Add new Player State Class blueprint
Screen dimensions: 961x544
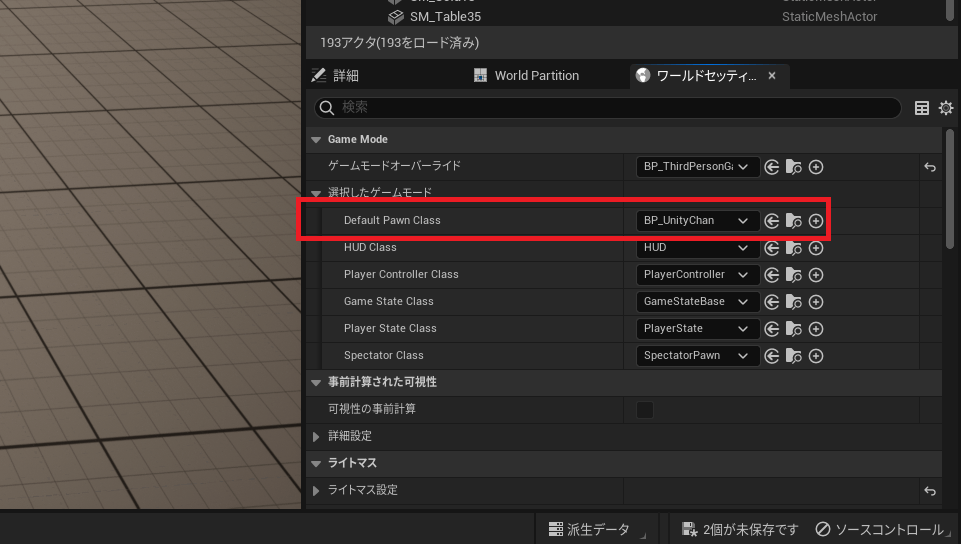(816, 328)
